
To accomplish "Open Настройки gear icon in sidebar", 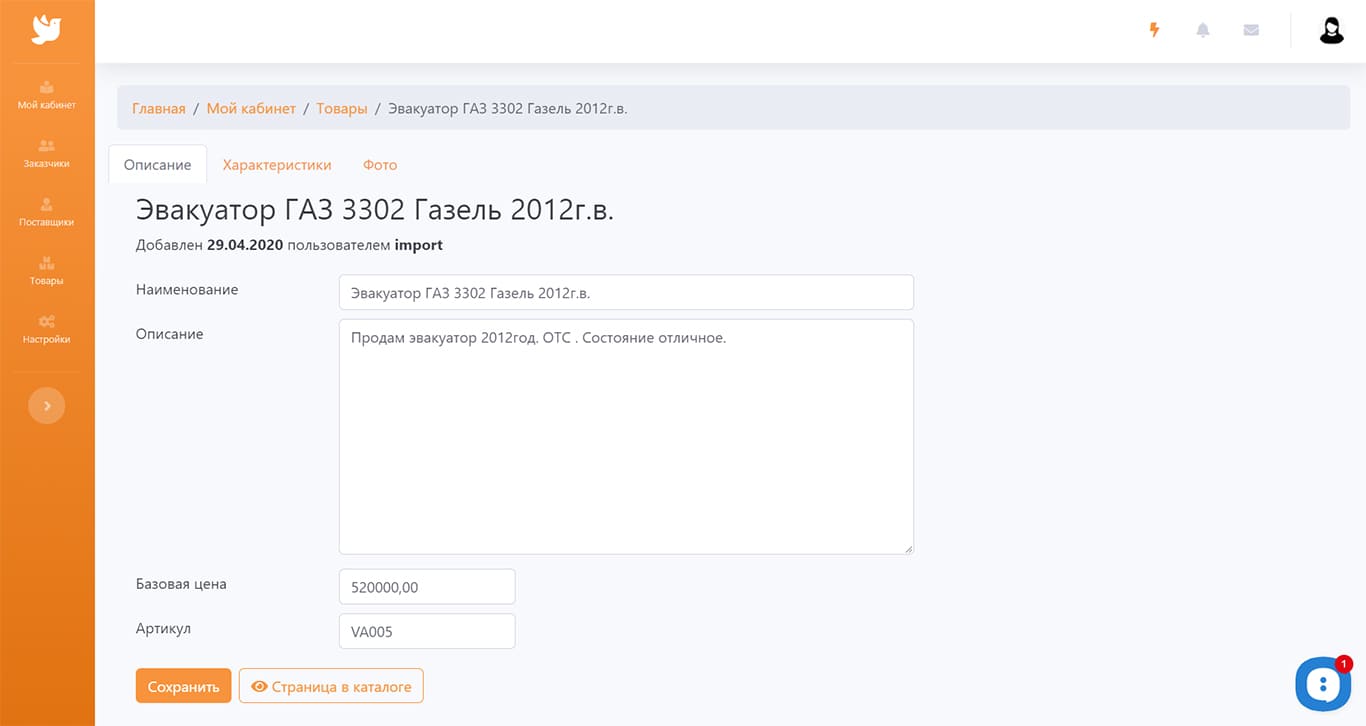I will (x=47, y=329).
